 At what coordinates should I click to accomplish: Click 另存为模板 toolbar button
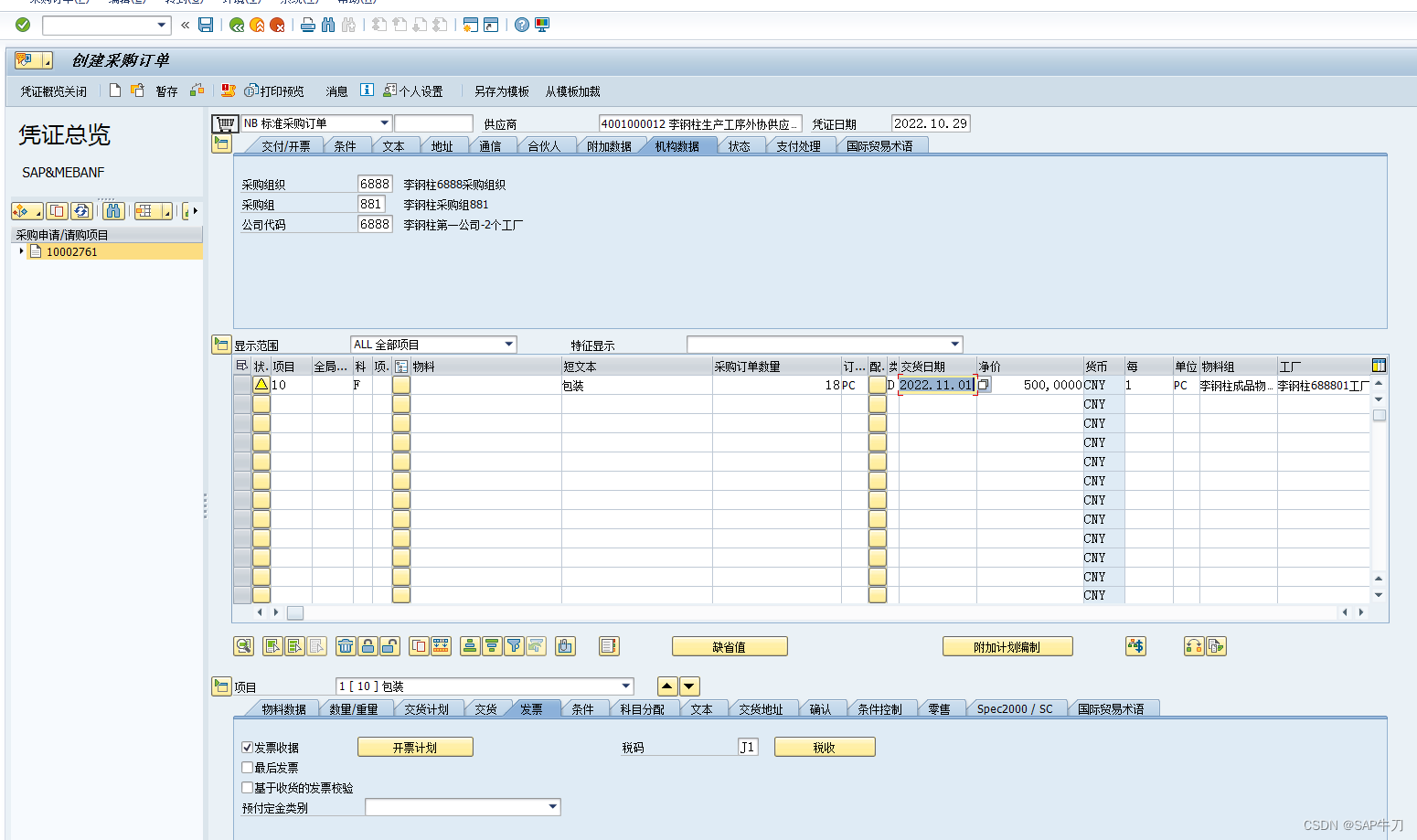pyautogui.click(x=502, y=91)
